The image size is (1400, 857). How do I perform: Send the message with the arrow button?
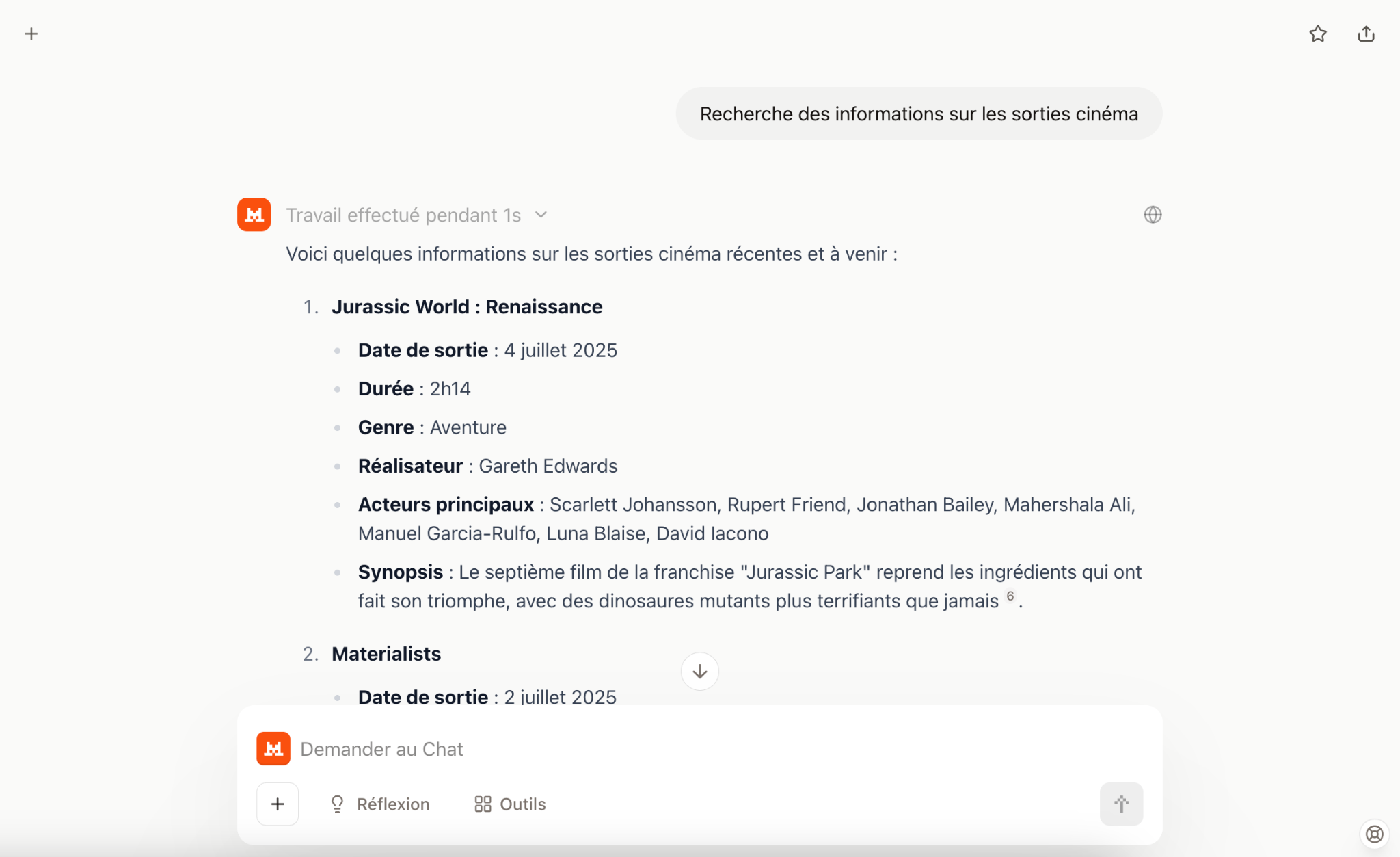(x=1121, y=804)
